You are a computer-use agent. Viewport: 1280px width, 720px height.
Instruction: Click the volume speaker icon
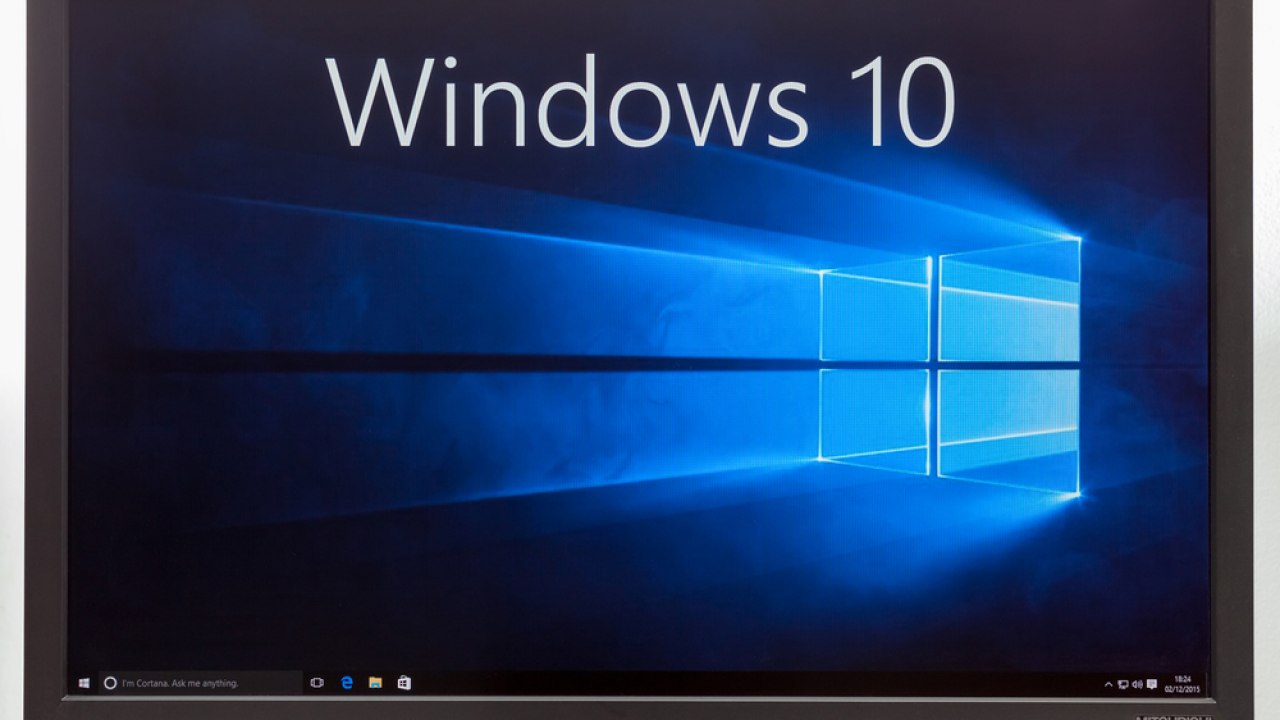[1137, 685]
